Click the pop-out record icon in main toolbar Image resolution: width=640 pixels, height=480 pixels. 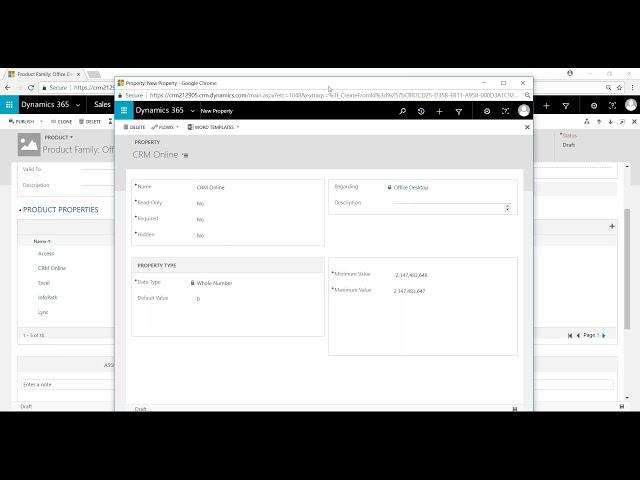click(x=622, y=122)
